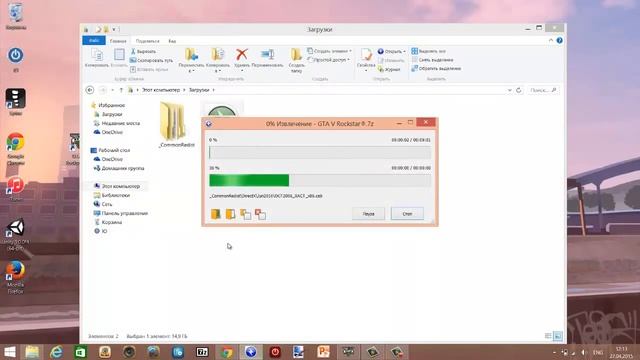Screen dimensions: 640x360
Task: Open Easy access (Простой доступ) dropdown
Action: point(329,60)
